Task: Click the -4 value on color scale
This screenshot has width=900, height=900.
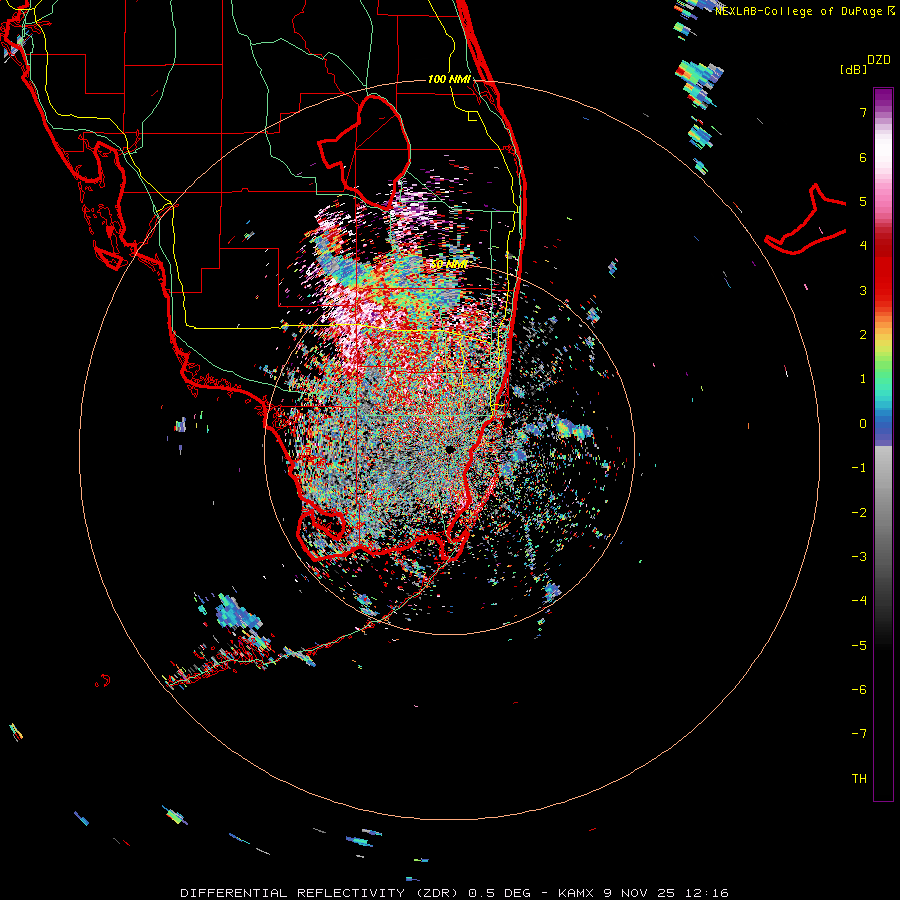Action: point(859,601)
